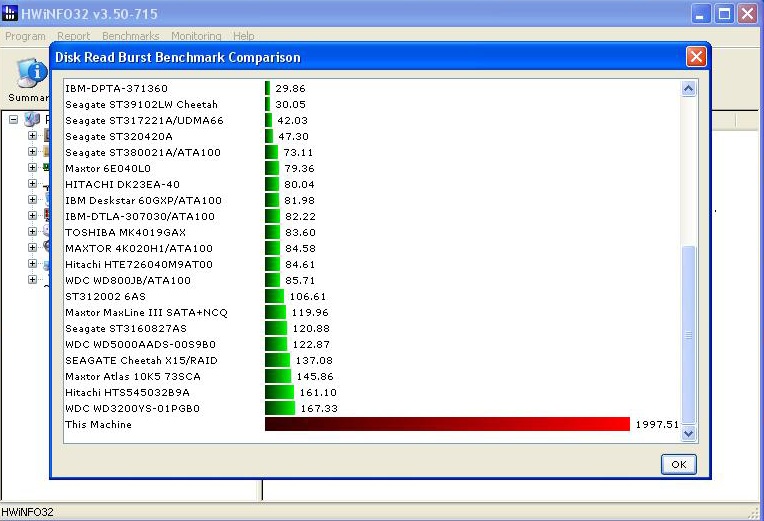764x521 pixels.
Task: Click the 106.61 benchmark value
Action: pos(307,296)
